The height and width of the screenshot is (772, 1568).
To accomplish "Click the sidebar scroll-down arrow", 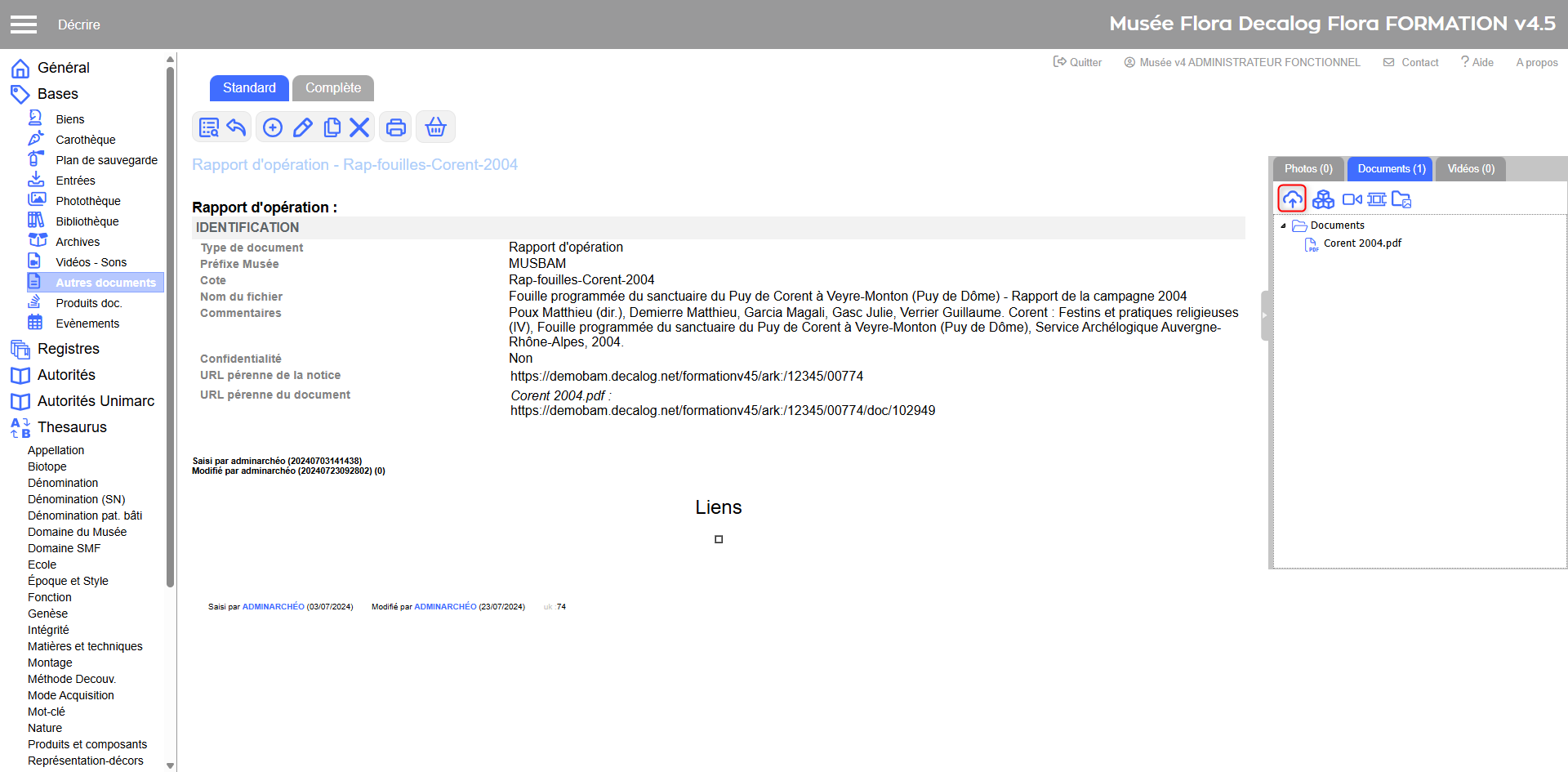I will (170, 765).
